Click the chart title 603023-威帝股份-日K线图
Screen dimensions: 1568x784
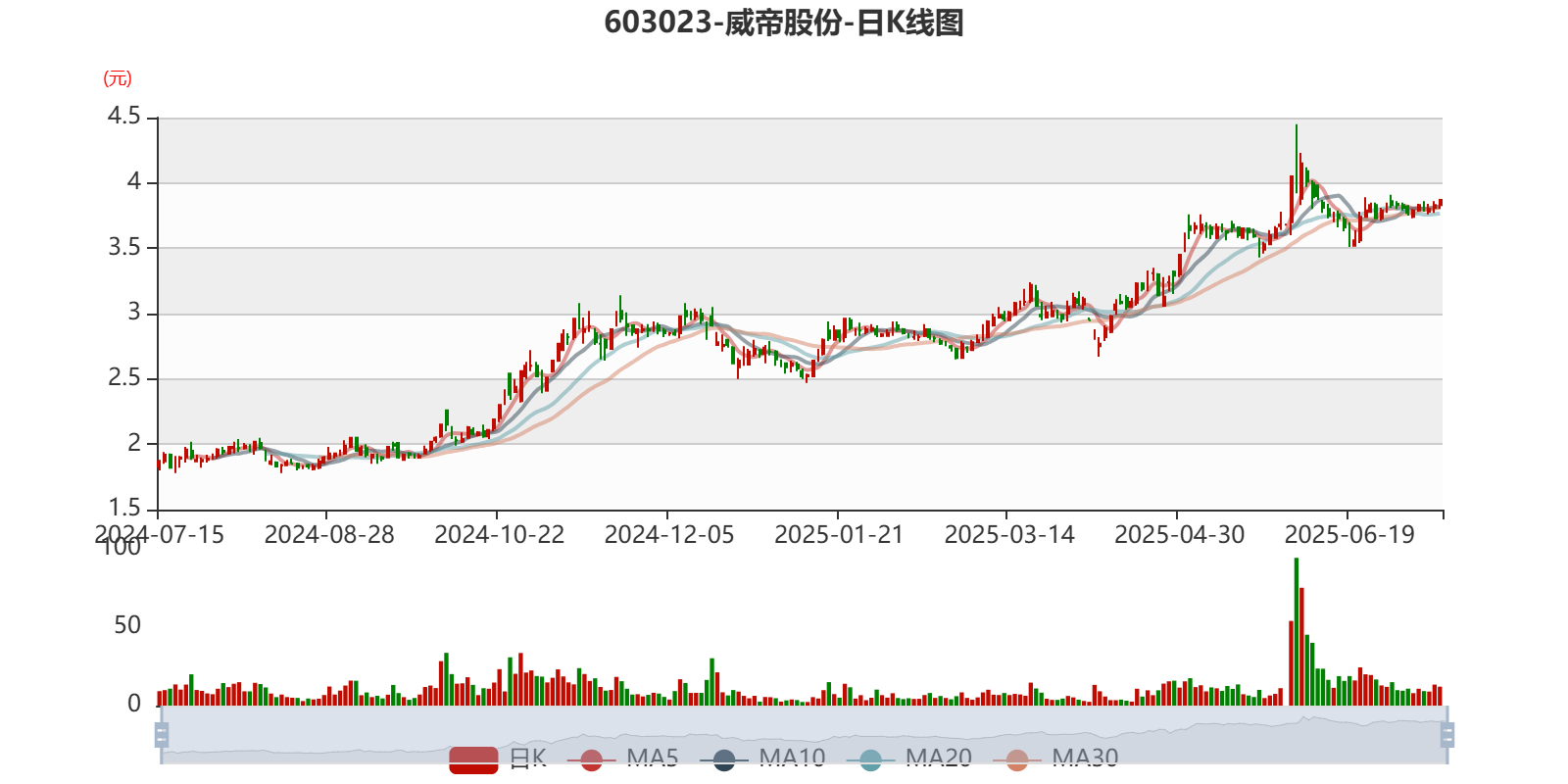[784, 23]
